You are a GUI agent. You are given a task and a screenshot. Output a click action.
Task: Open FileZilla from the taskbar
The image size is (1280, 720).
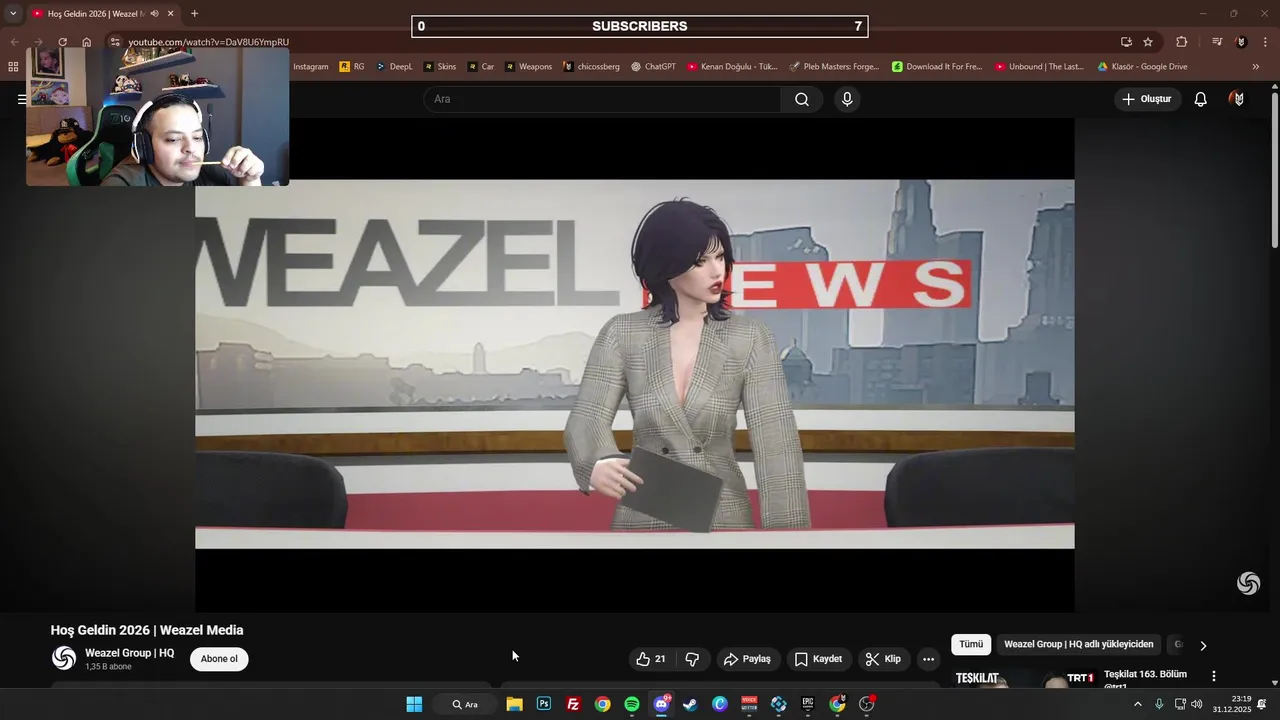pos(573,704)
